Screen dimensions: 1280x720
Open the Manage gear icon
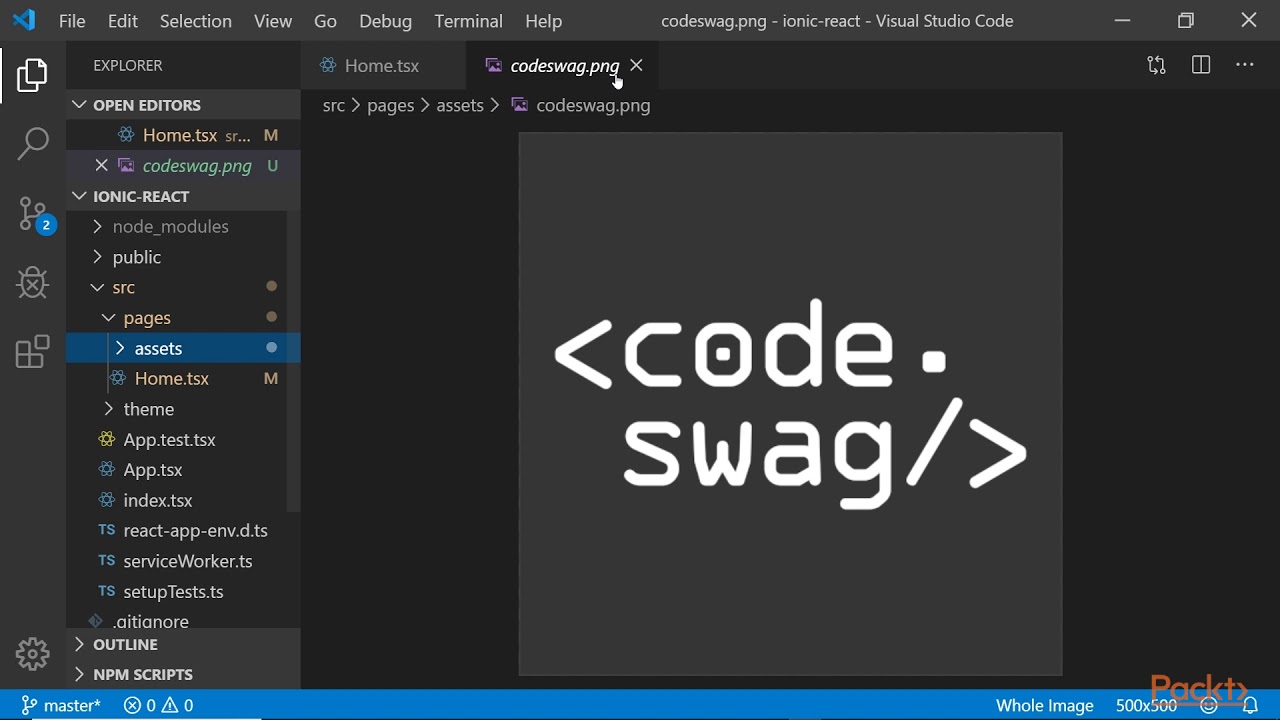33,654
